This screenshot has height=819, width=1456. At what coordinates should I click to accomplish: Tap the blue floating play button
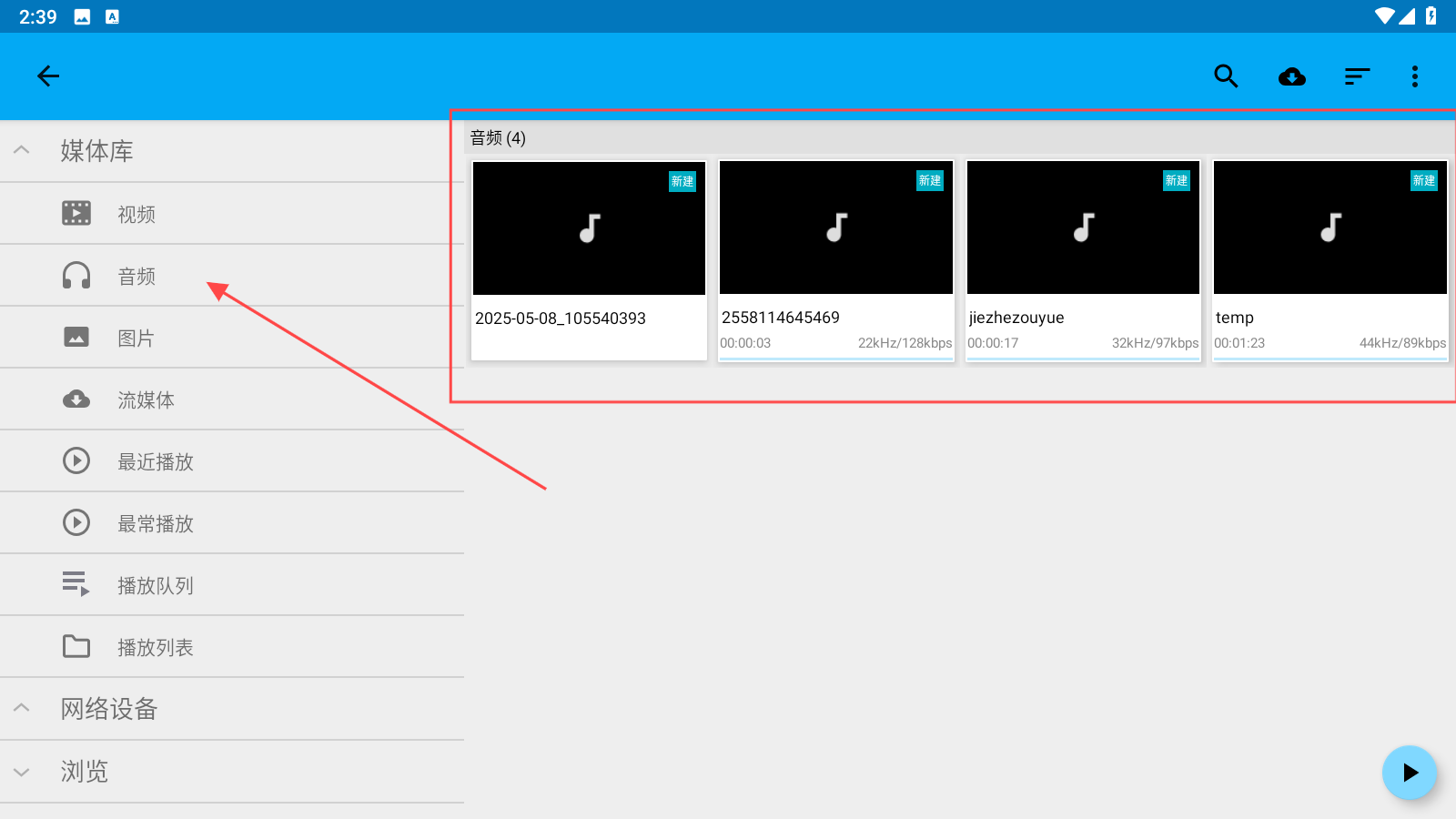pos(1410,773)
